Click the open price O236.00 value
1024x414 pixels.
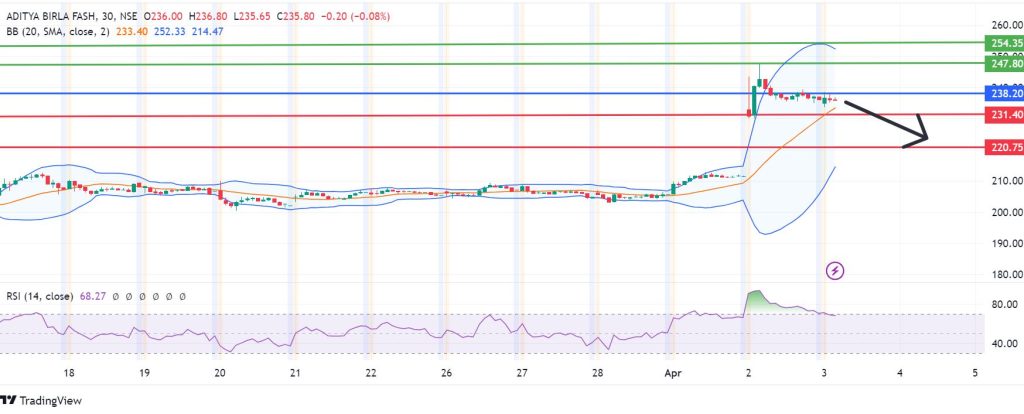163,14
